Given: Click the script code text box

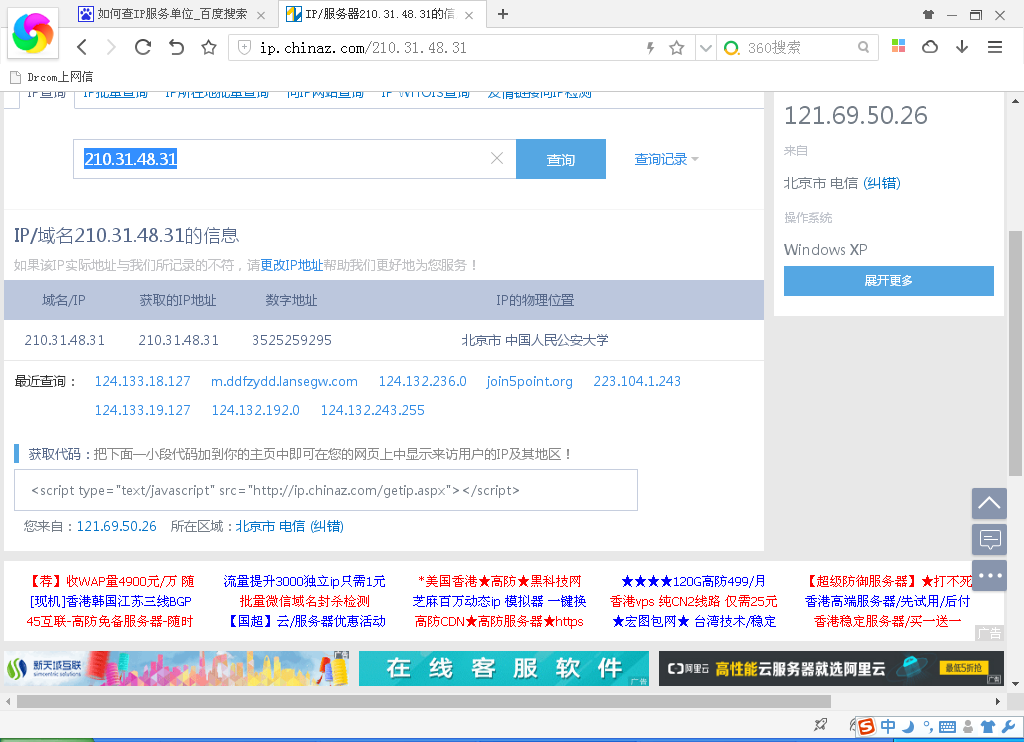Looking at the screenshot, I should [326, 490].
